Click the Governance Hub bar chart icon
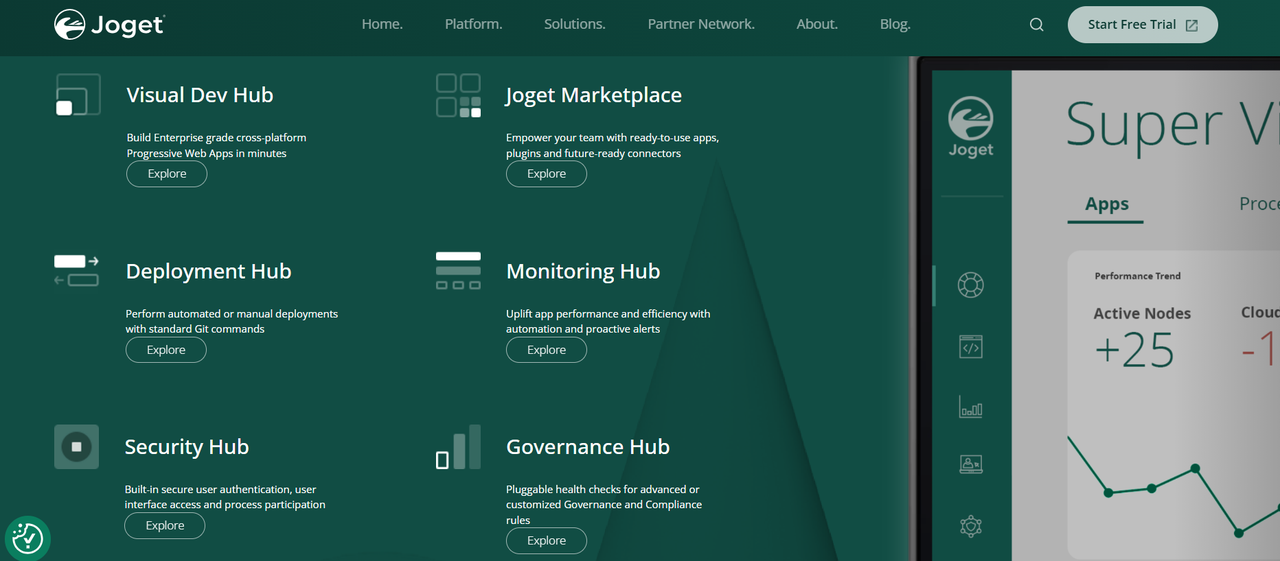Image resolution: width=1280 pixels, height=561 pixels. coord(458,447)
